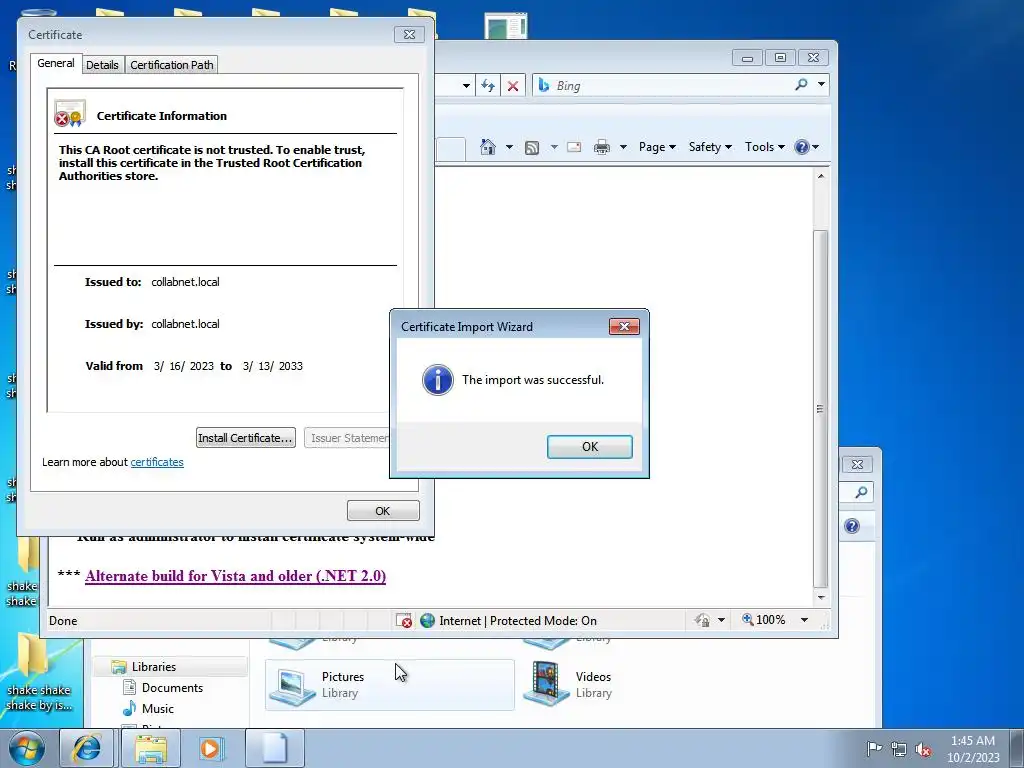Click the scroll up arrow in IE
The height and width of the screenshot is (768, 1024).
(821, 176)
